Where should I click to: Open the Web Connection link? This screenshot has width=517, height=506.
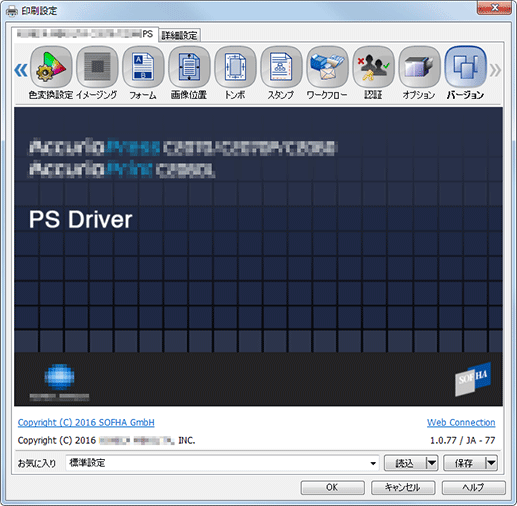pyautogui.click(x=461, y=422)
